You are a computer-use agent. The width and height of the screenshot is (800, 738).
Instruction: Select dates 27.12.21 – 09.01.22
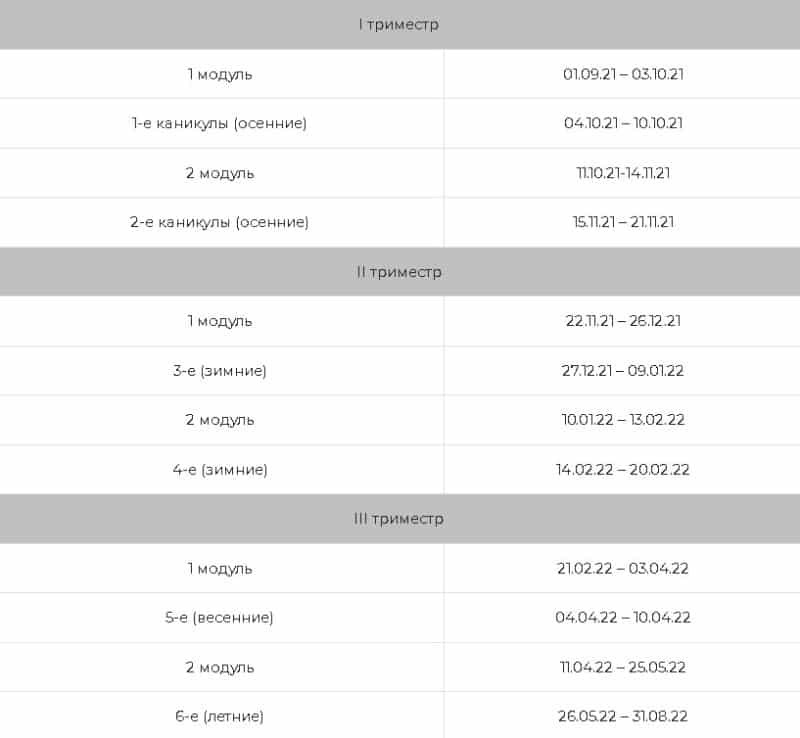click(x=623, y=371)
